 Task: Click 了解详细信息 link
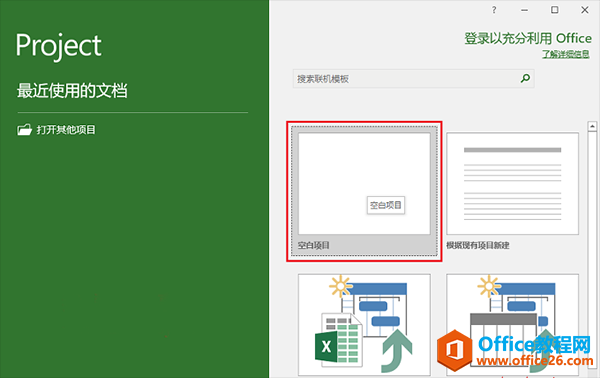click(566, 54)
